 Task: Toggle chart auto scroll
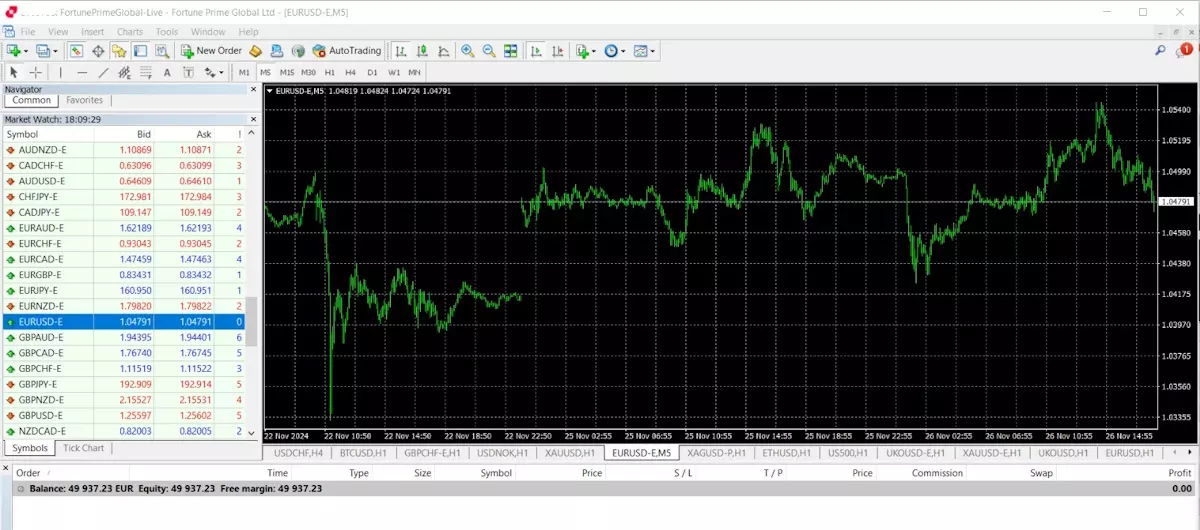537,51
